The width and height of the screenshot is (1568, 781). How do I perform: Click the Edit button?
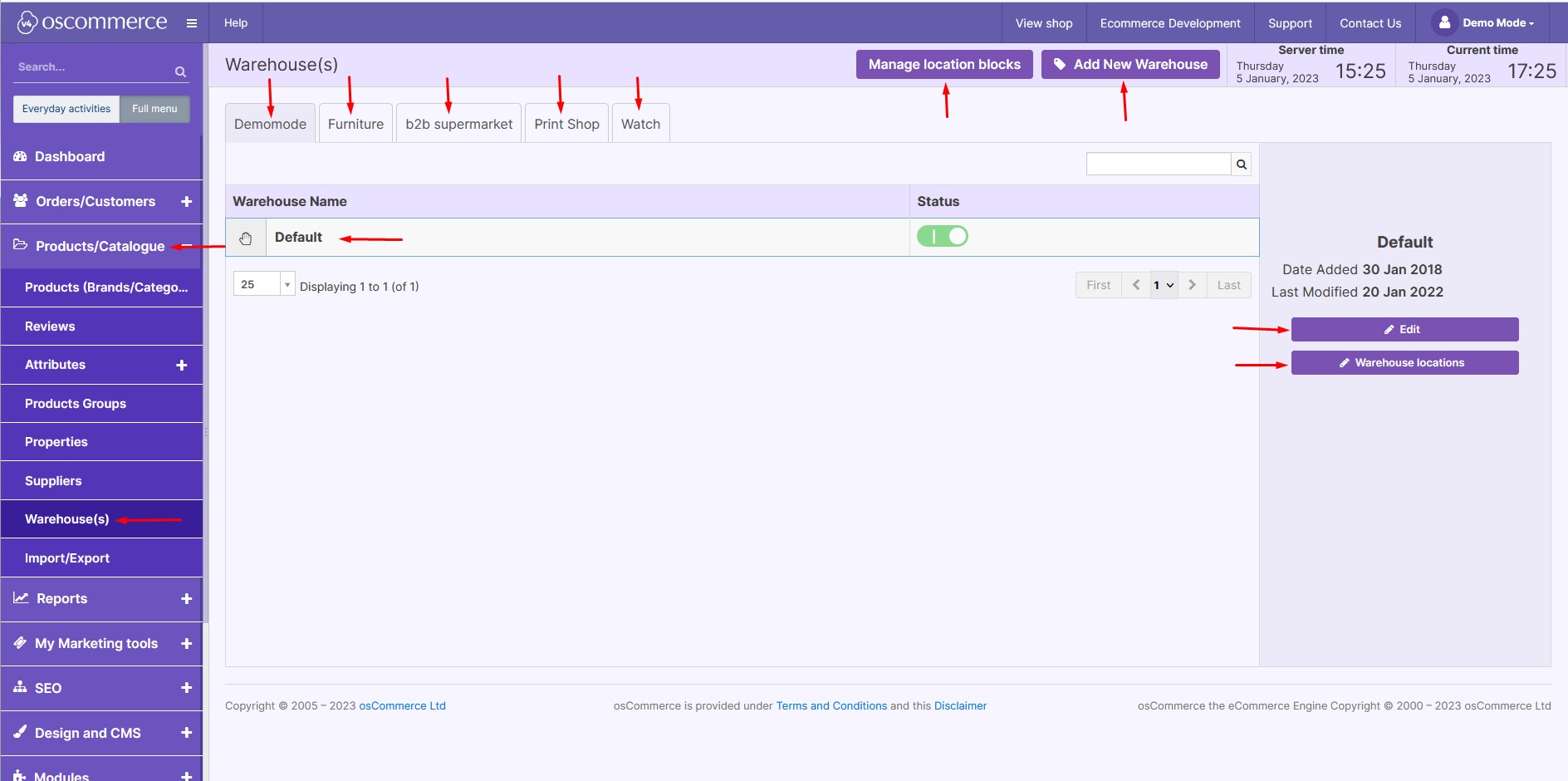click(x=1404, y=330)
